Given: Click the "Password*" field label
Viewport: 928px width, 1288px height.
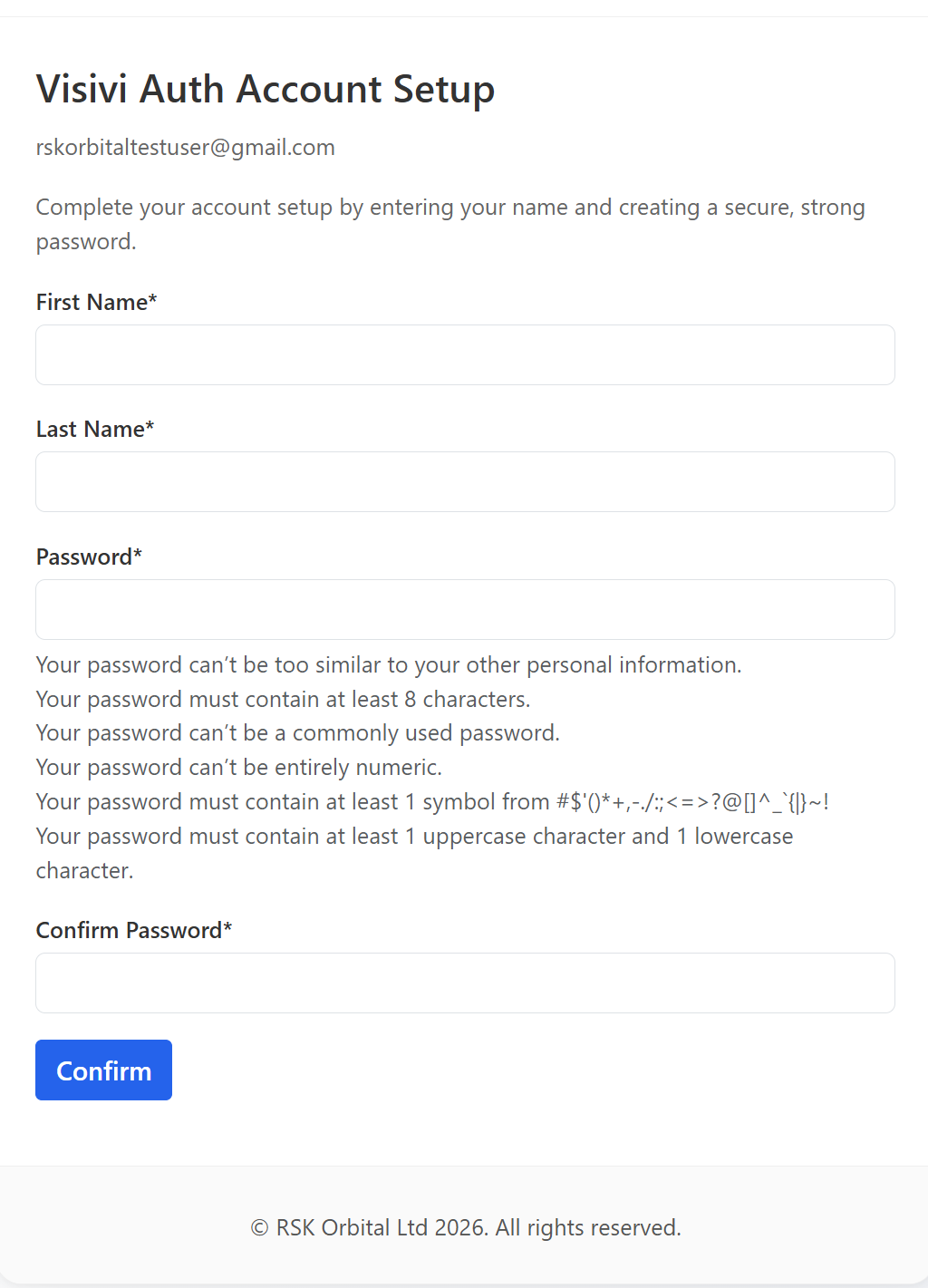Looking at the screenshot, I should click(89, 557).
